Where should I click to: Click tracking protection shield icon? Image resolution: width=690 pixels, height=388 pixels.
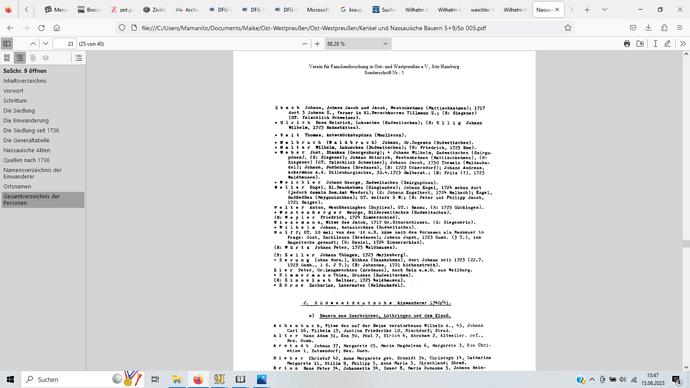click(122, 28)
